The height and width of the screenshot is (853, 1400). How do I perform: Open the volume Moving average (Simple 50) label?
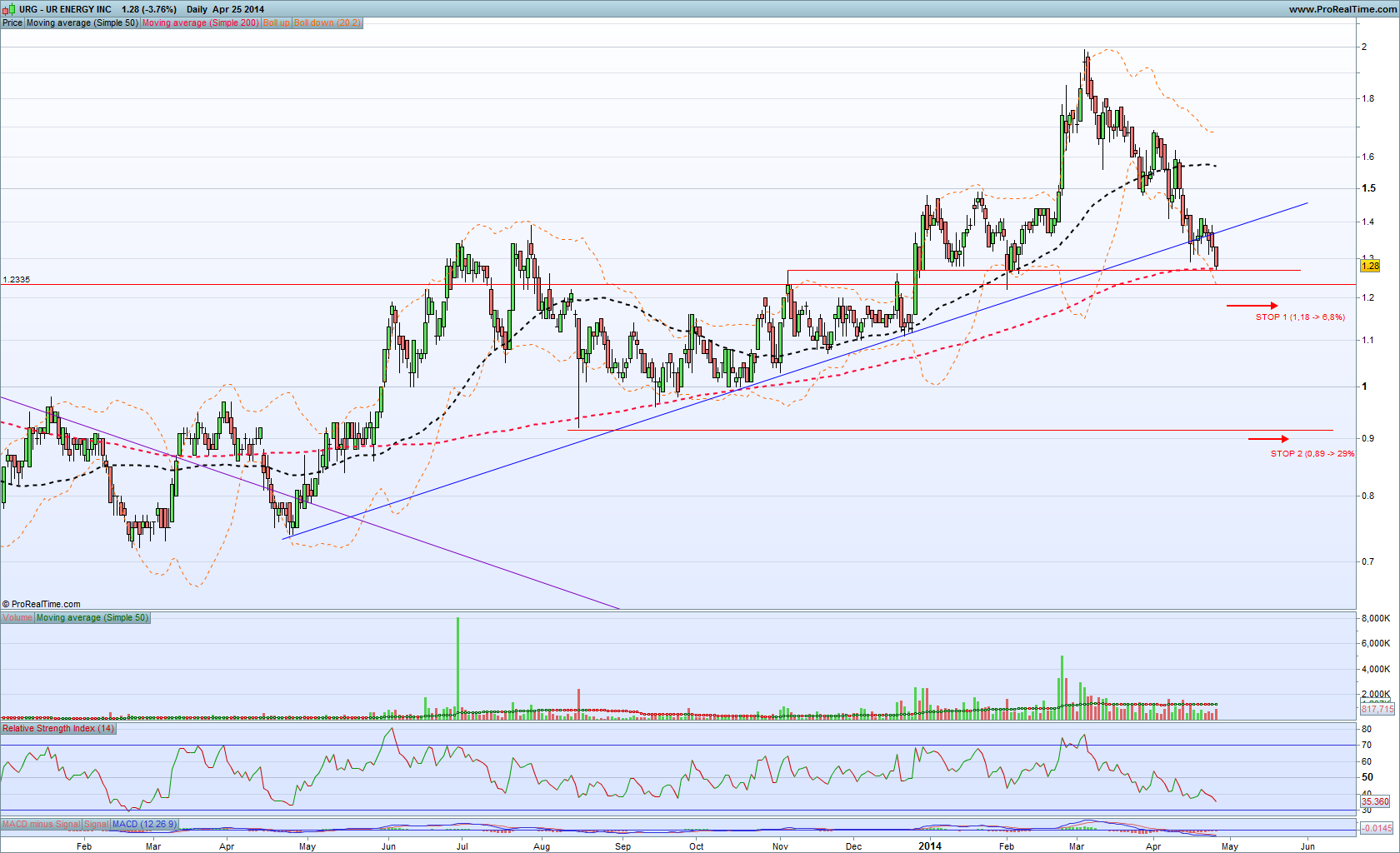pos(92,618)
